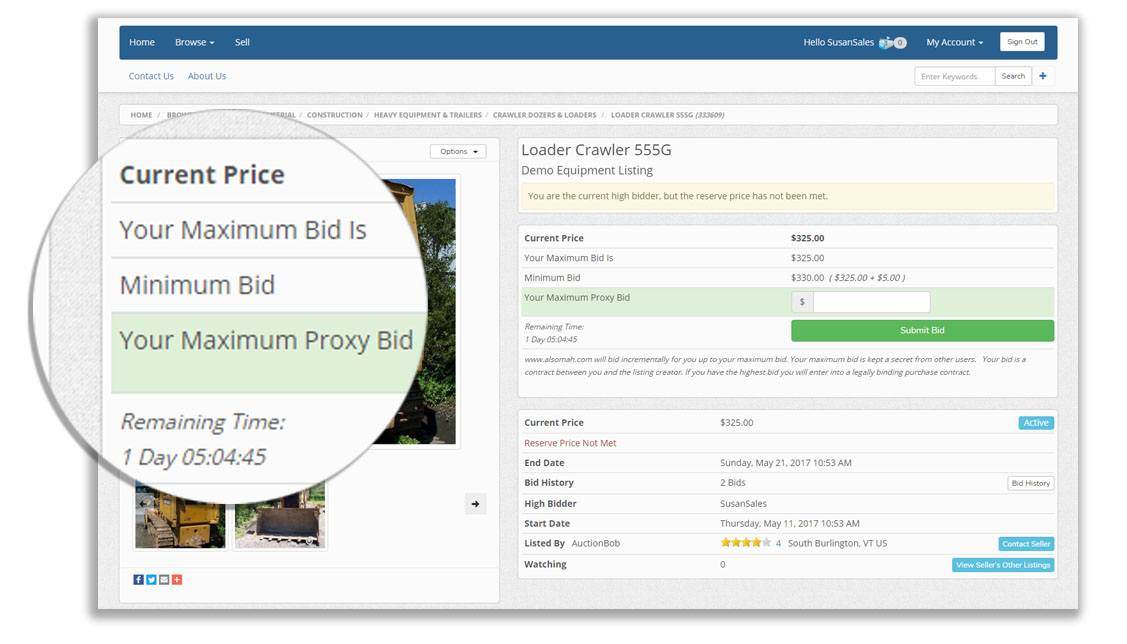The image size is (1127, 644).
Task: Open the Bid History
Action: click(1030, 483)
